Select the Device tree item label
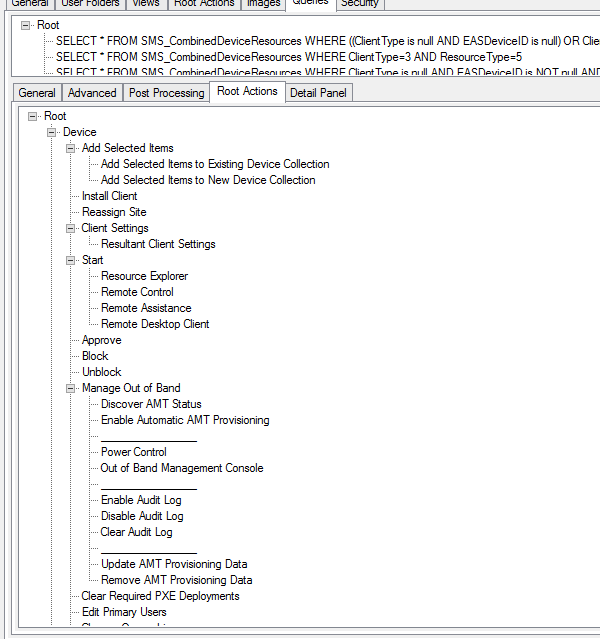Viewport: 600px width, 639px height. 79,132
